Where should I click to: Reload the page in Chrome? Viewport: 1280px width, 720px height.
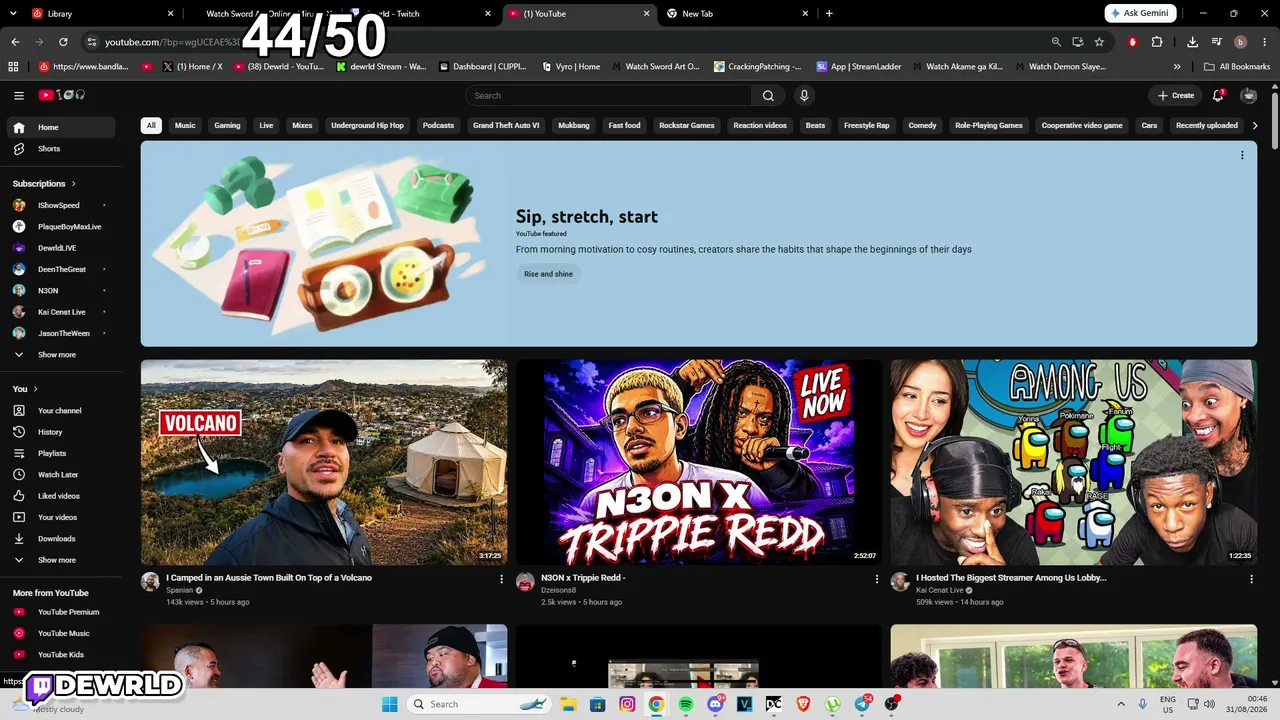[63, 42]
